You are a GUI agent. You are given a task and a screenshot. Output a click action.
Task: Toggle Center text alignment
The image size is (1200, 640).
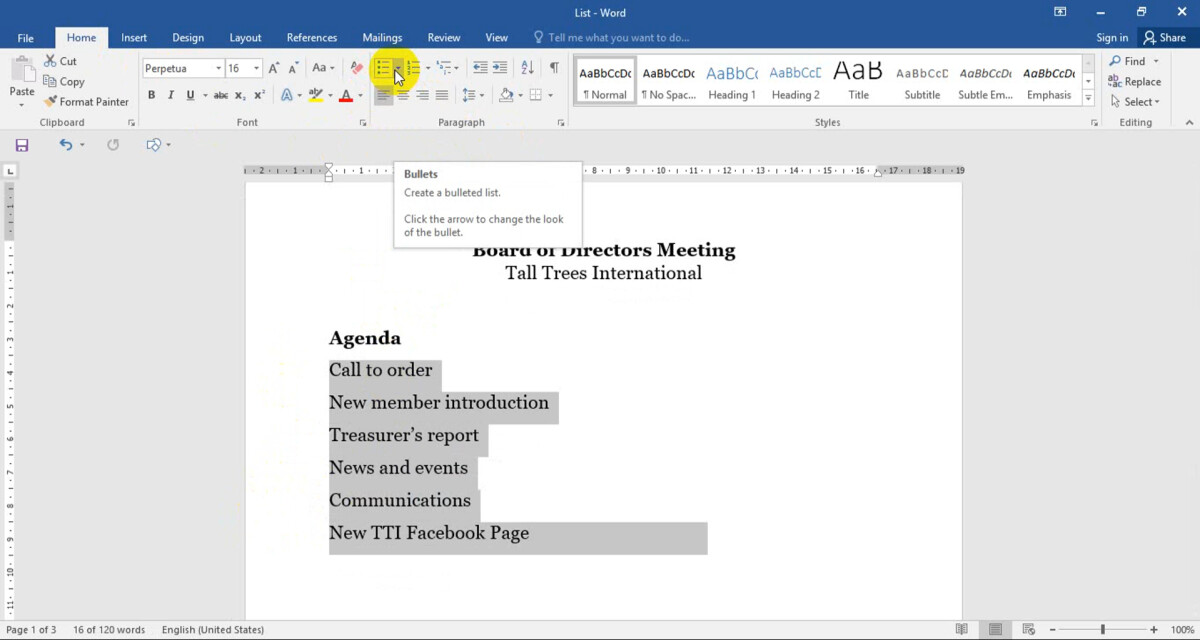click(x=403, y=95)
